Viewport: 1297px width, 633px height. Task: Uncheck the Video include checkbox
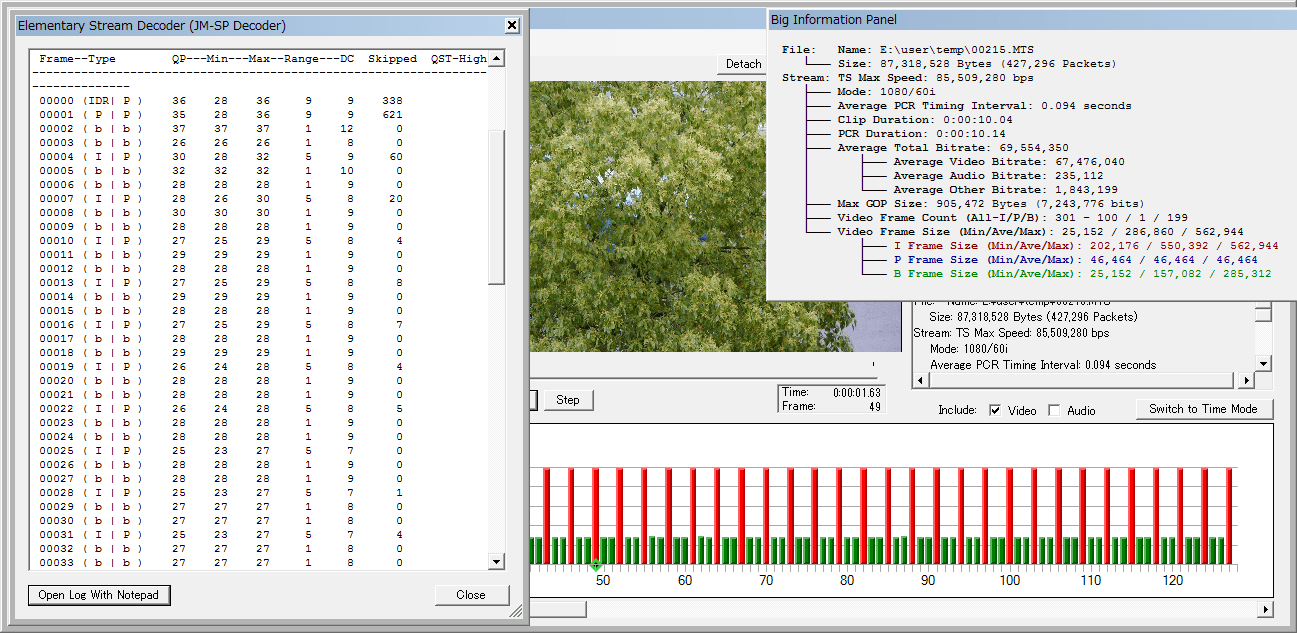(x=995, y=410)
